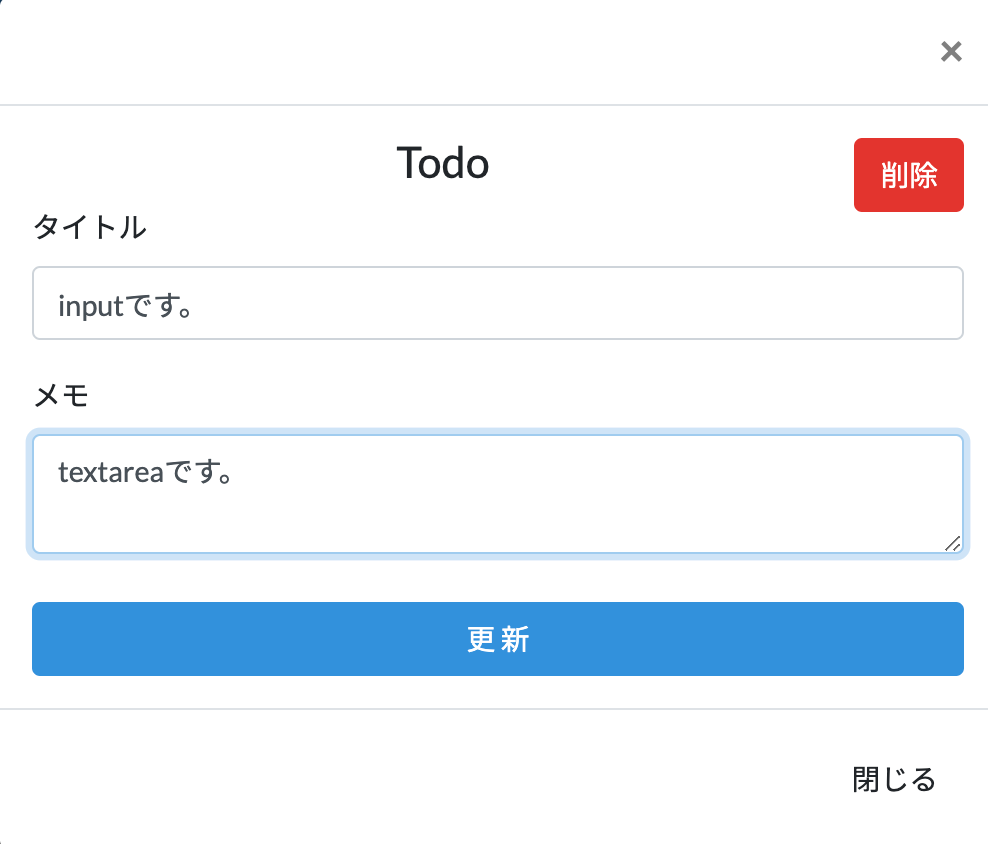The height and width of the screenshot is (844, 988).
Task: Click the word textarea in memo field
Action: (x=110, y=471)
